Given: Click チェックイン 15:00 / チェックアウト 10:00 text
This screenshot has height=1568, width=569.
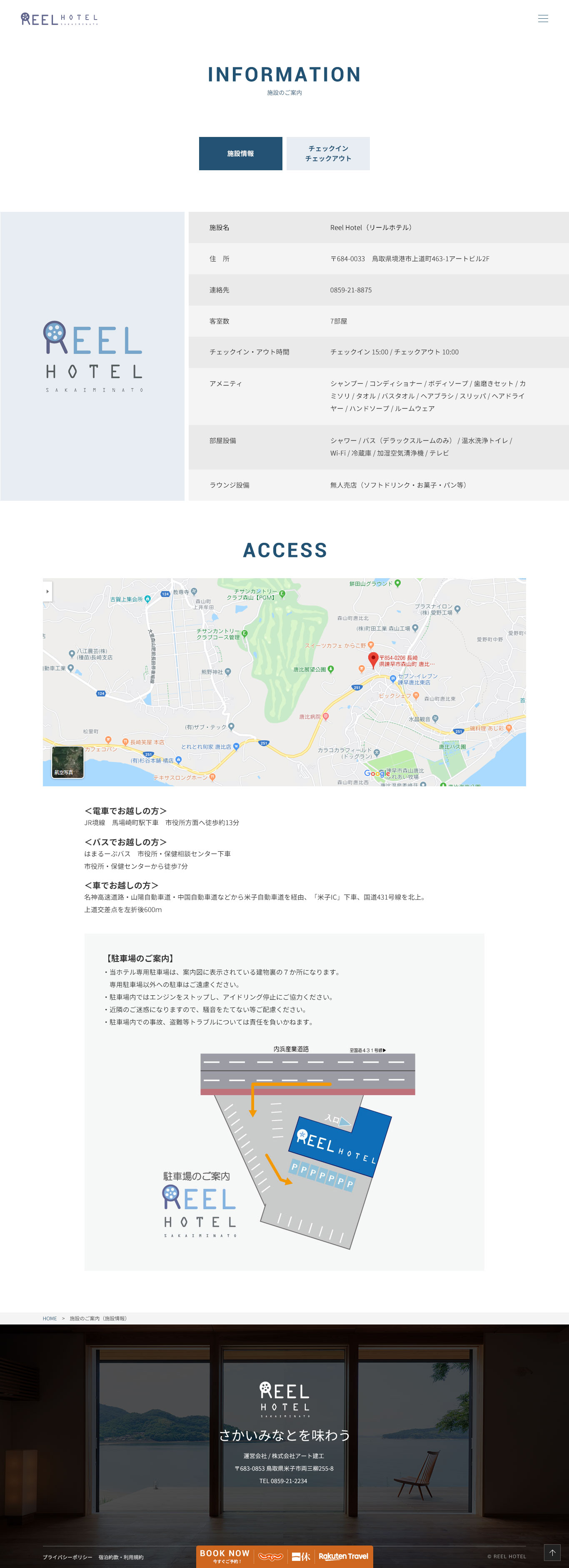Looking at the screenshot, I should [x=395, y=352].
